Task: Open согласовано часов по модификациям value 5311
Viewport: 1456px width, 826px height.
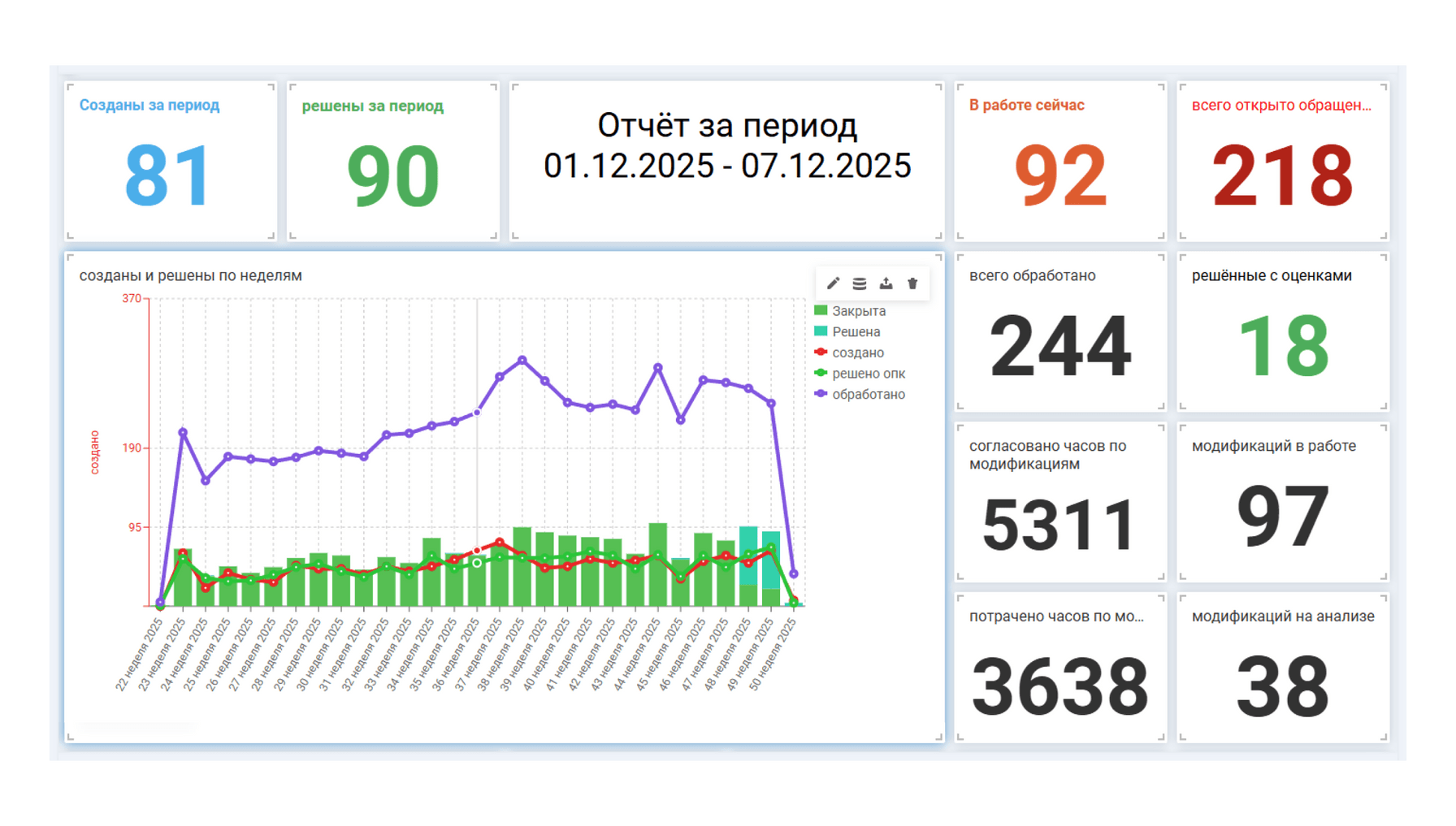Action: pyautogui.click(x=1059, y=525)
